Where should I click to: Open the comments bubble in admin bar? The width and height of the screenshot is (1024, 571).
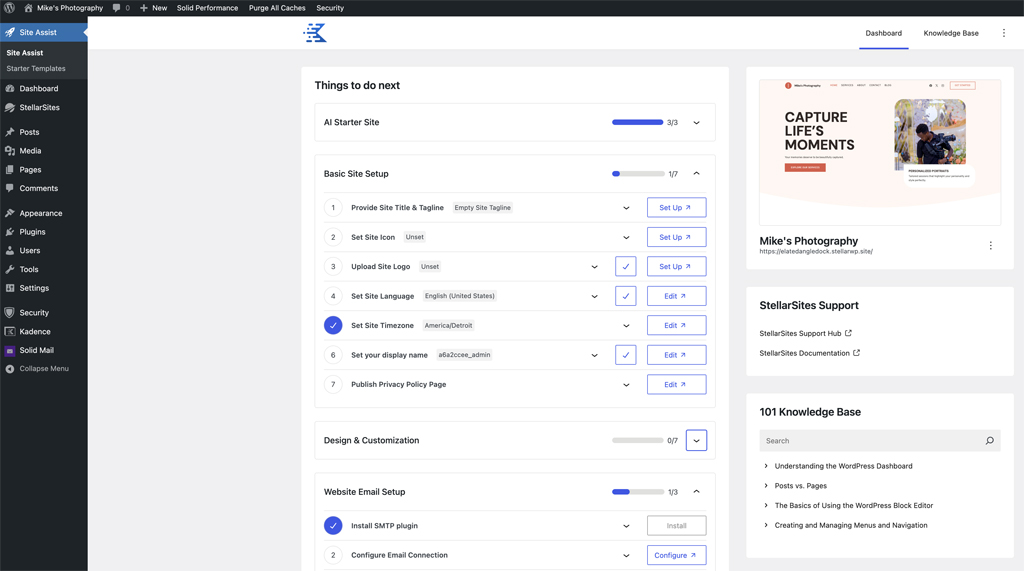click(x=116, y=8)
